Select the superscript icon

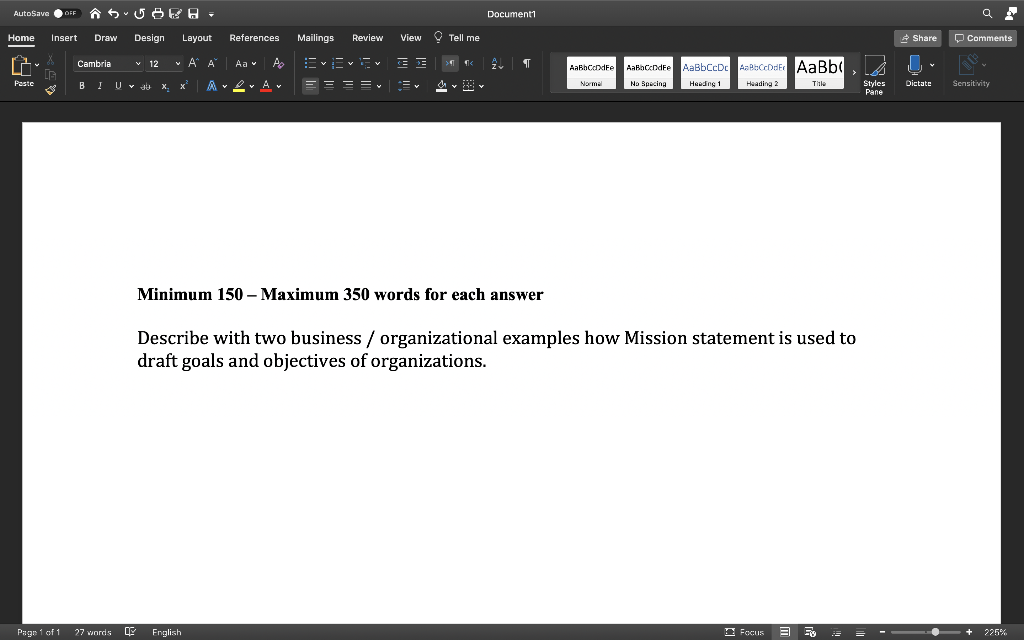pyautogui.click(x=182, y=86)
